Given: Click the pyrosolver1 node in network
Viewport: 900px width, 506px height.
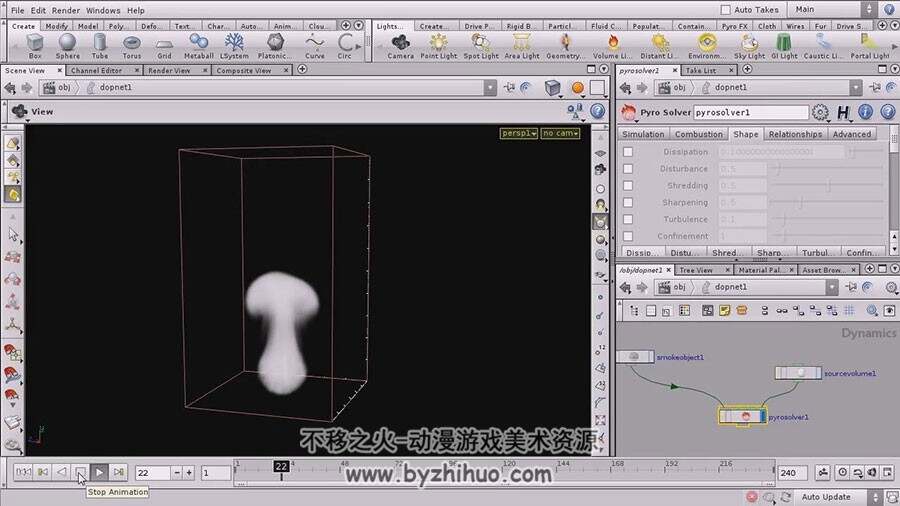Looking at the screenshot, I should pos(742,417).
